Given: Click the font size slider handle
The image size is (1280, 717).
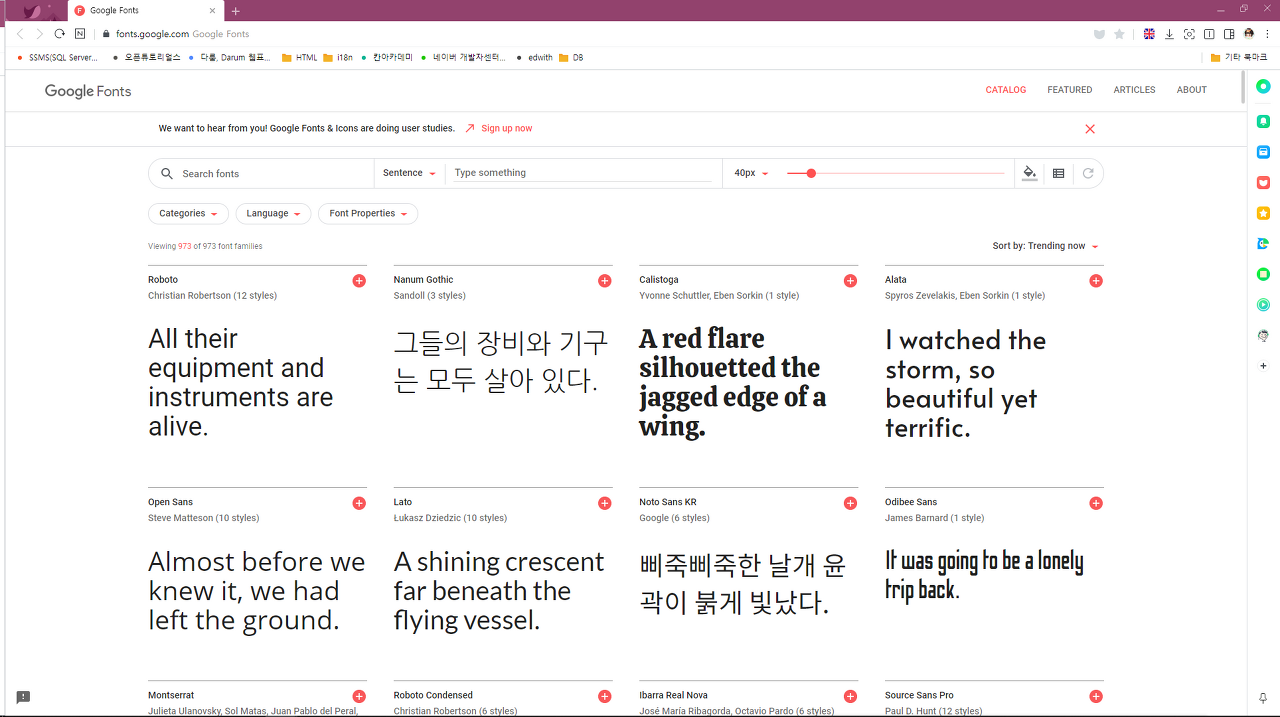Looking at the screenshot, I should point(811,174).
